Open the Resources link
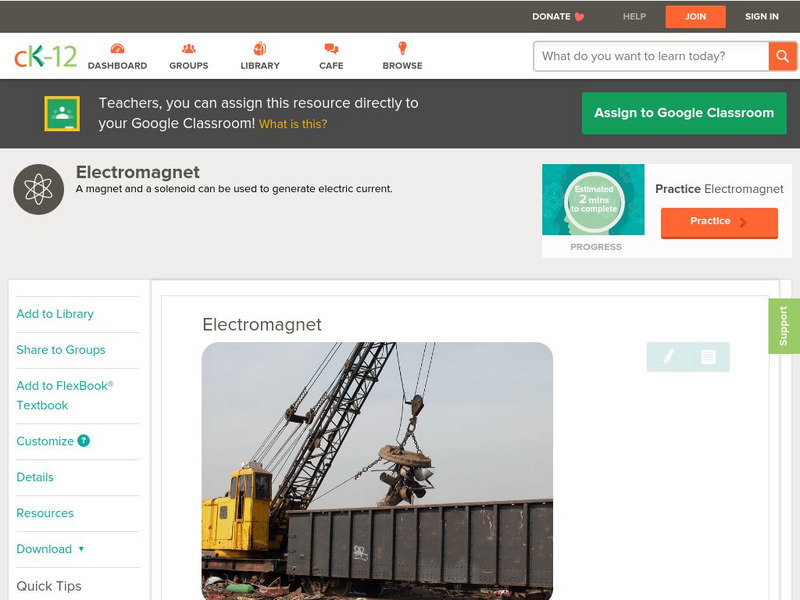Screen dimensions: 800x600 45,513
